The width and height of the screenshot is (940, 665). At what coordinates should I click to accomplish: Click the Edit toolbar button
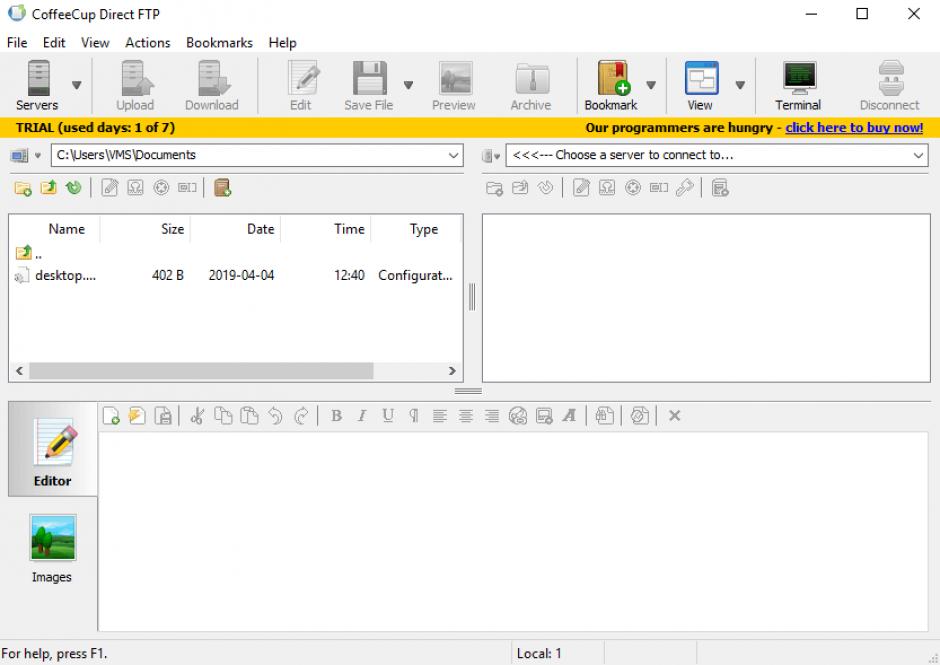tap(301, 86)
